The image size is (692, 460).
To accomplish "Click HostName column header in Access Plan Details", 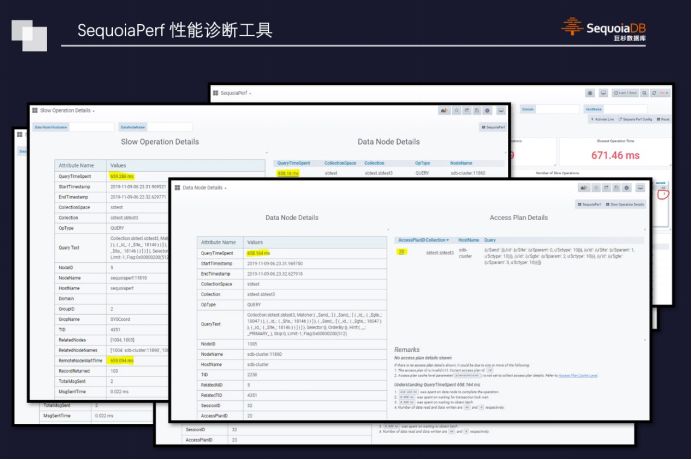I will tap(468, 240).
